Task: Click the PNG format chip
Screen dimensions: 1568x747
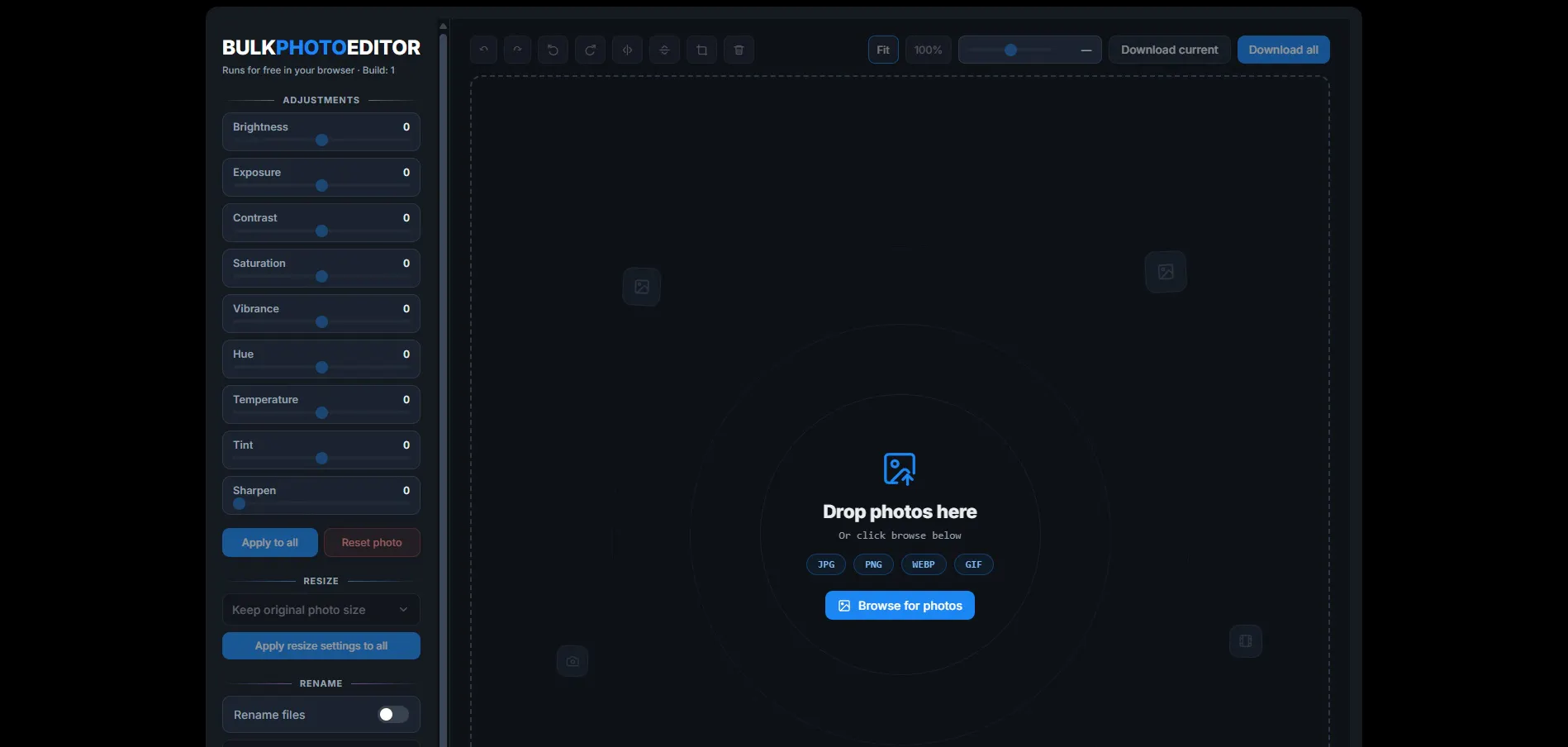Action: (873, 564)
